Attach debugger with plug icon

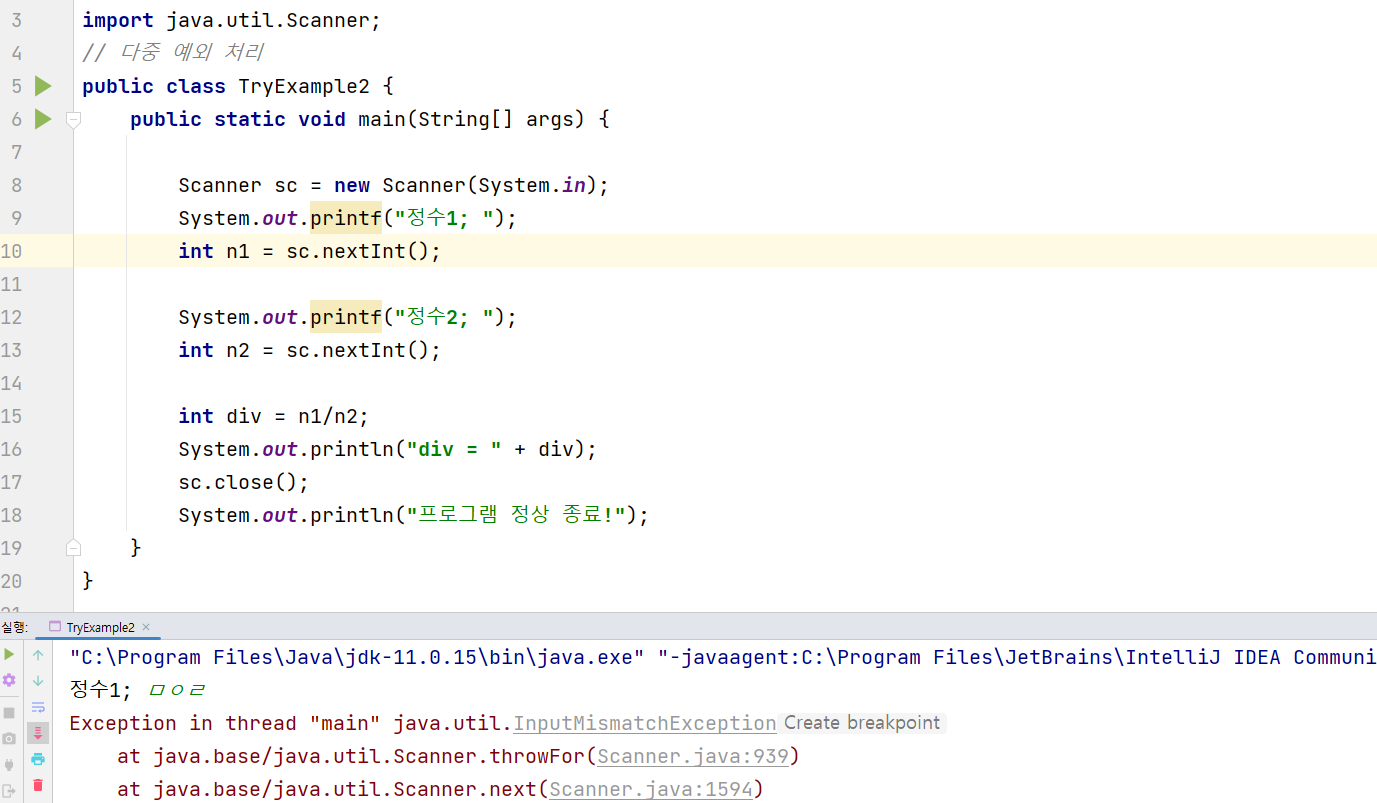[x=9, y=765]
